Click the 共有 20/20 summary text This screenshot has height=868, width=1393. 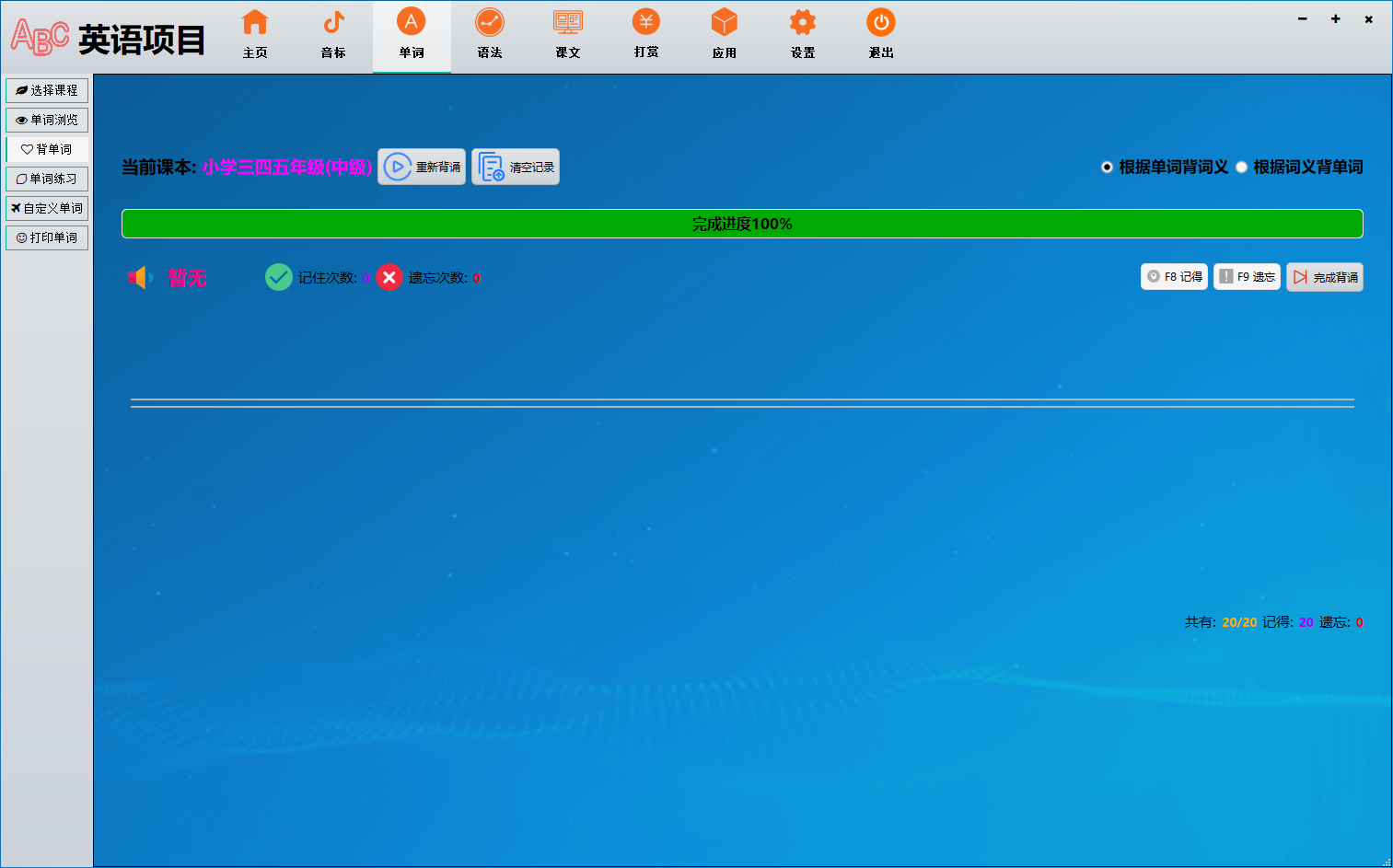click(1221, 622)
